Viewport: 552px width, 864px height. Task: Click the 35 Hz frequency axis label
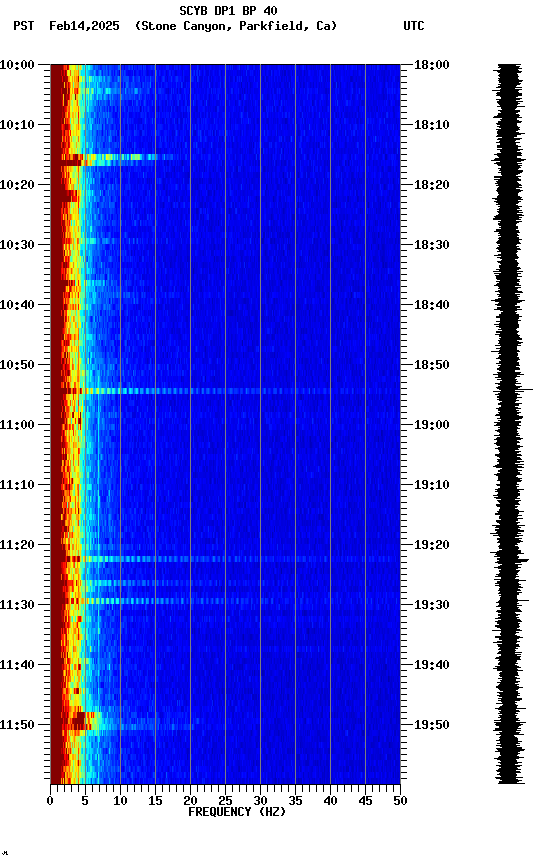(295, 802)
